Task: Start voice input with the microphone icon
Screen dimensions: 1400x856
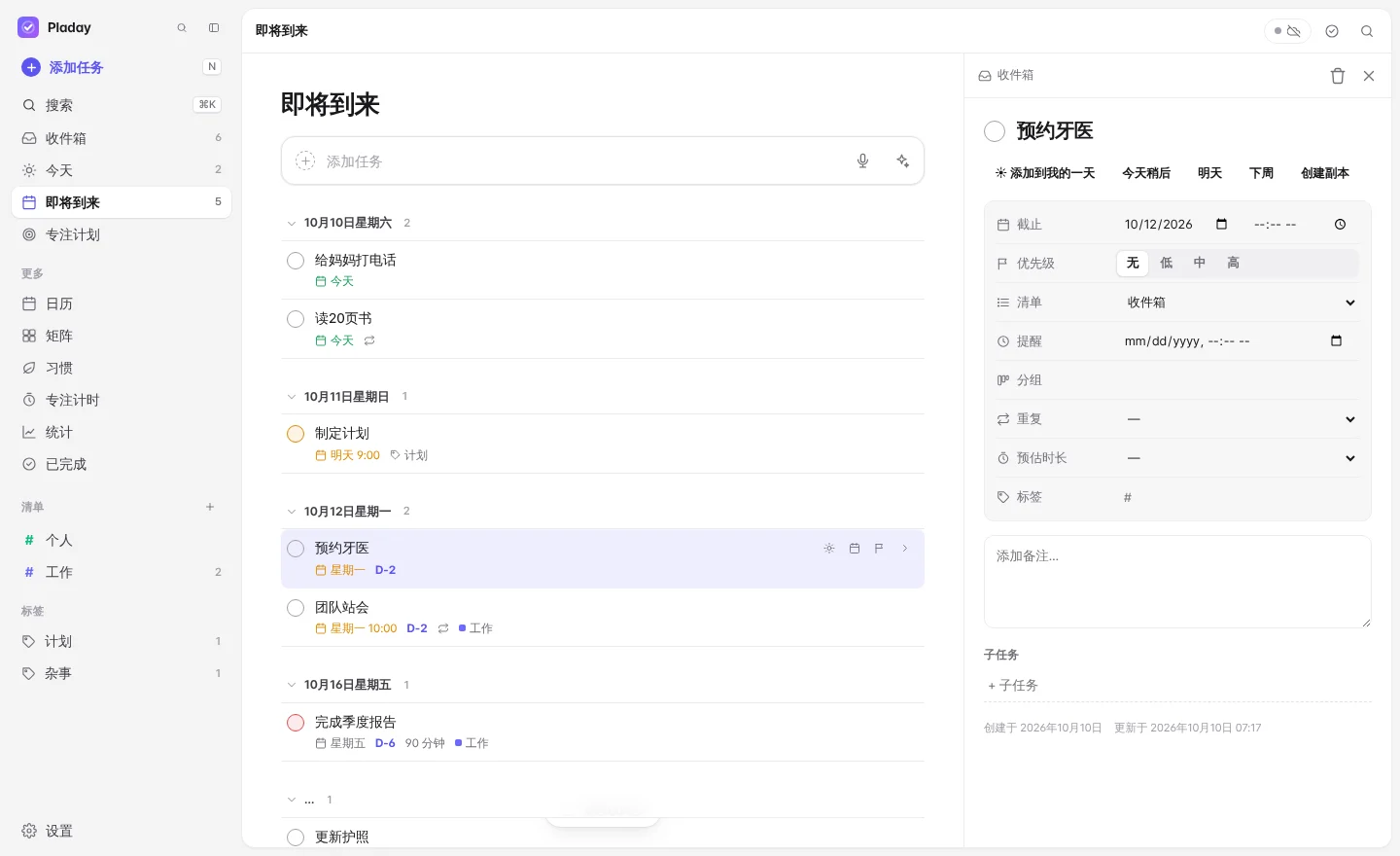Action: click(862, 160)
